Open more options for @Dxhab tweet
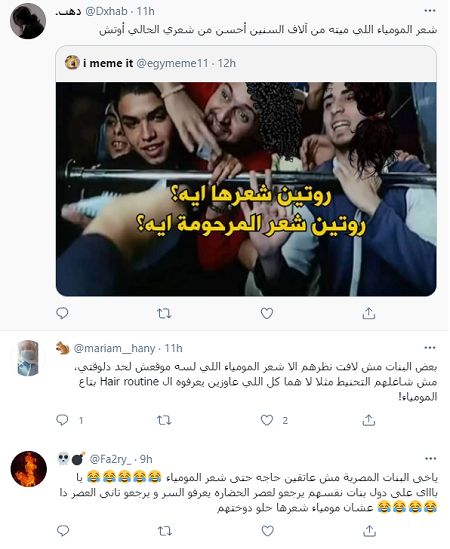This screenshot has height=549, width=450. pyautogui.click(x=430, y=11)
